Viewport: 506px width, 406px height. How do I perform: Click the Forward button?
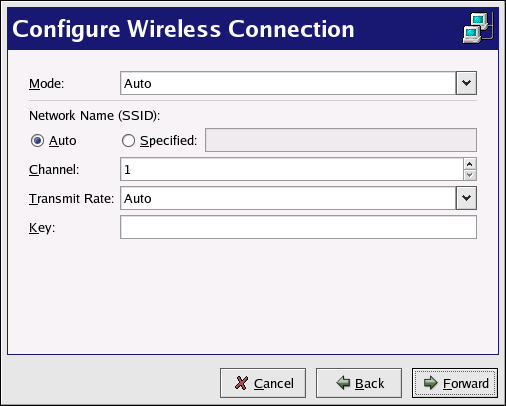[x=455, y=383]
